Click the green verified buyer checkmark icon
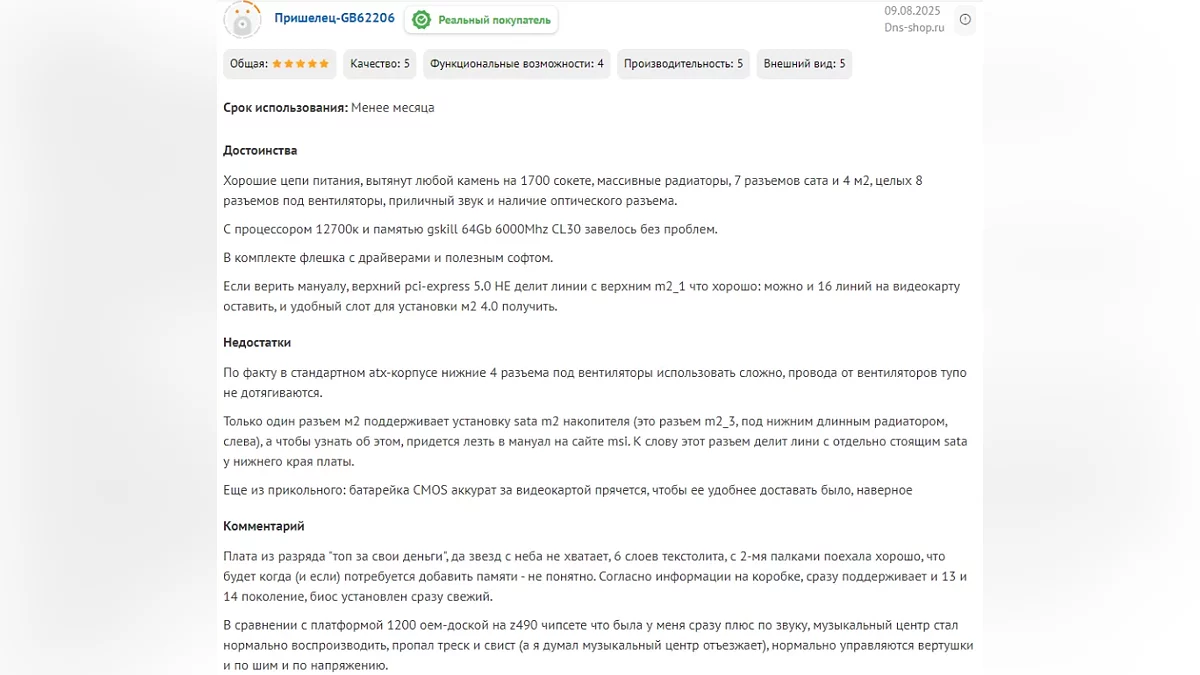This screenshot has height=675, width=1200. pyautogui.click(x=422, y=20)
